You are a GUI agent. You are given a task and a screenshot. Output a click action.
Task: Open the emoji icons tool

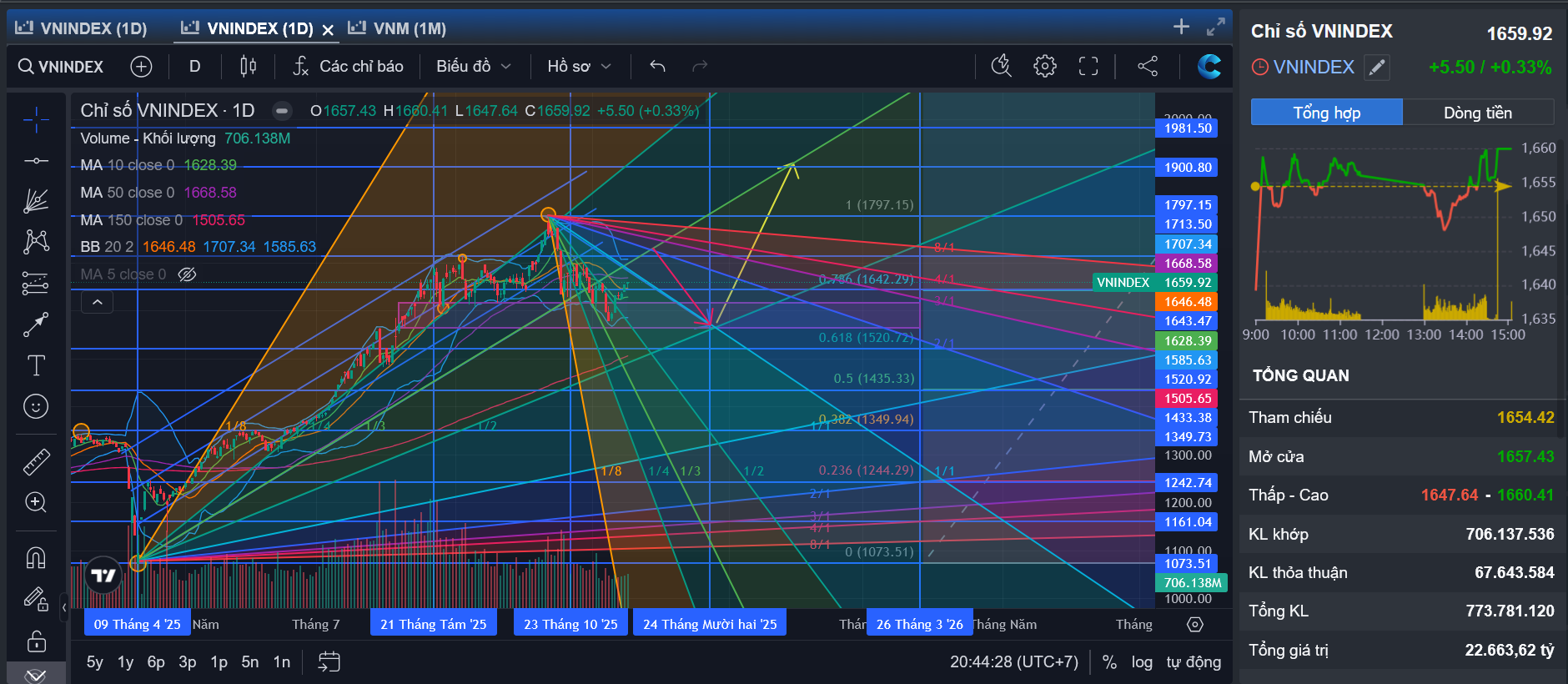[36, 406]
